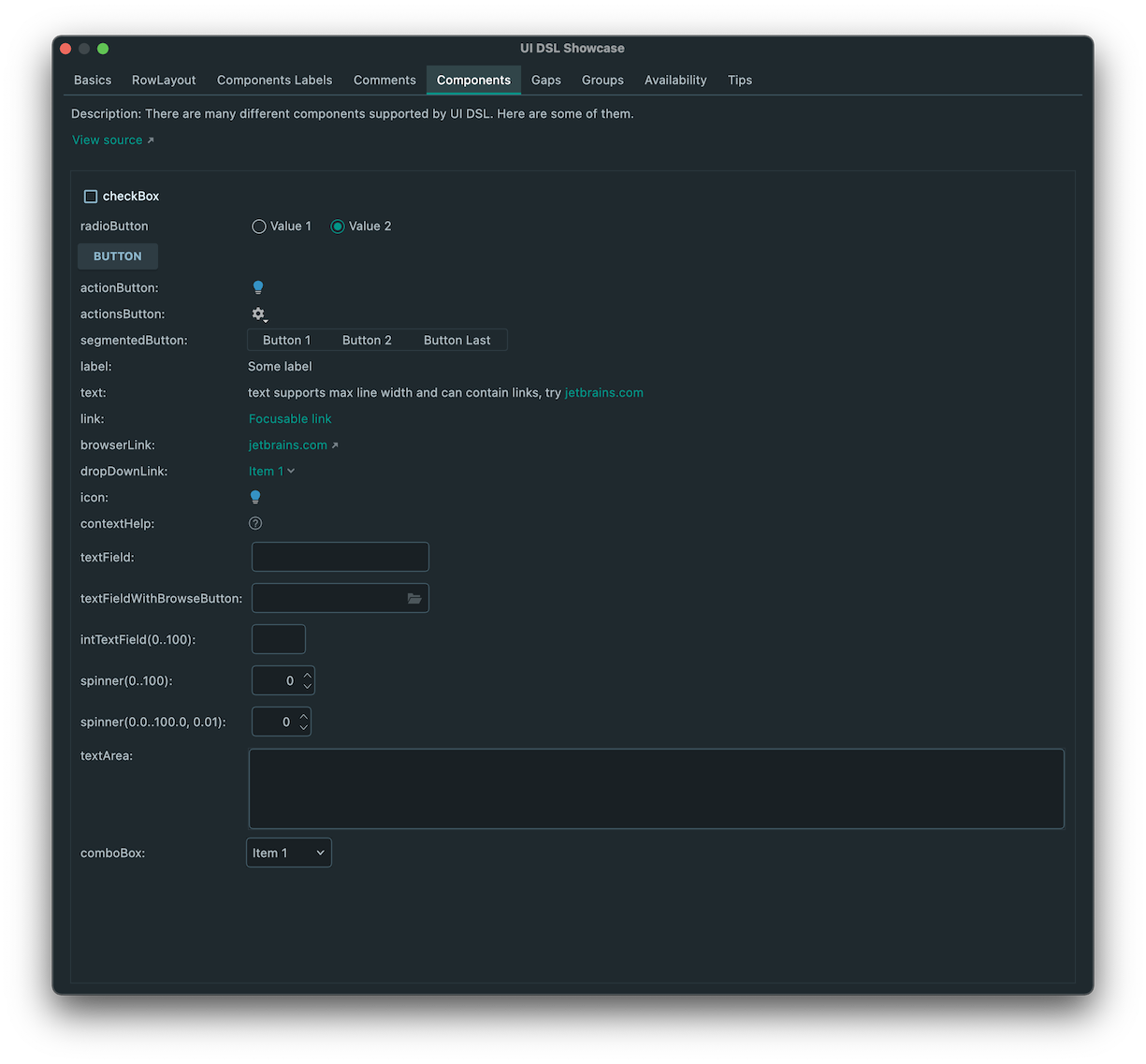
Task: Check the checkBox option
Action: tap(90, 197)
